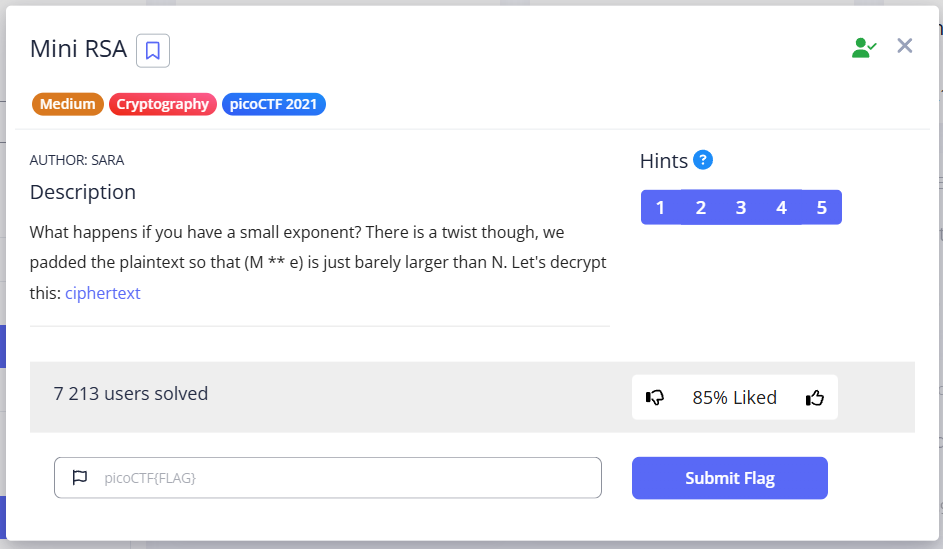Click the flag icon in the input box

pyautogui.click(x=80, y=478)
